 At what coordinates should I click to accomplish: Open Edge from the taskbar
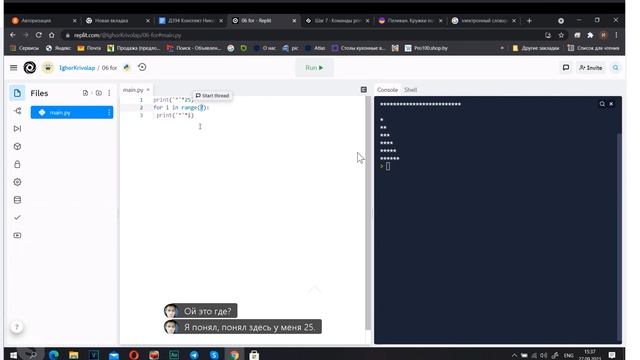(x=53, y=355)
